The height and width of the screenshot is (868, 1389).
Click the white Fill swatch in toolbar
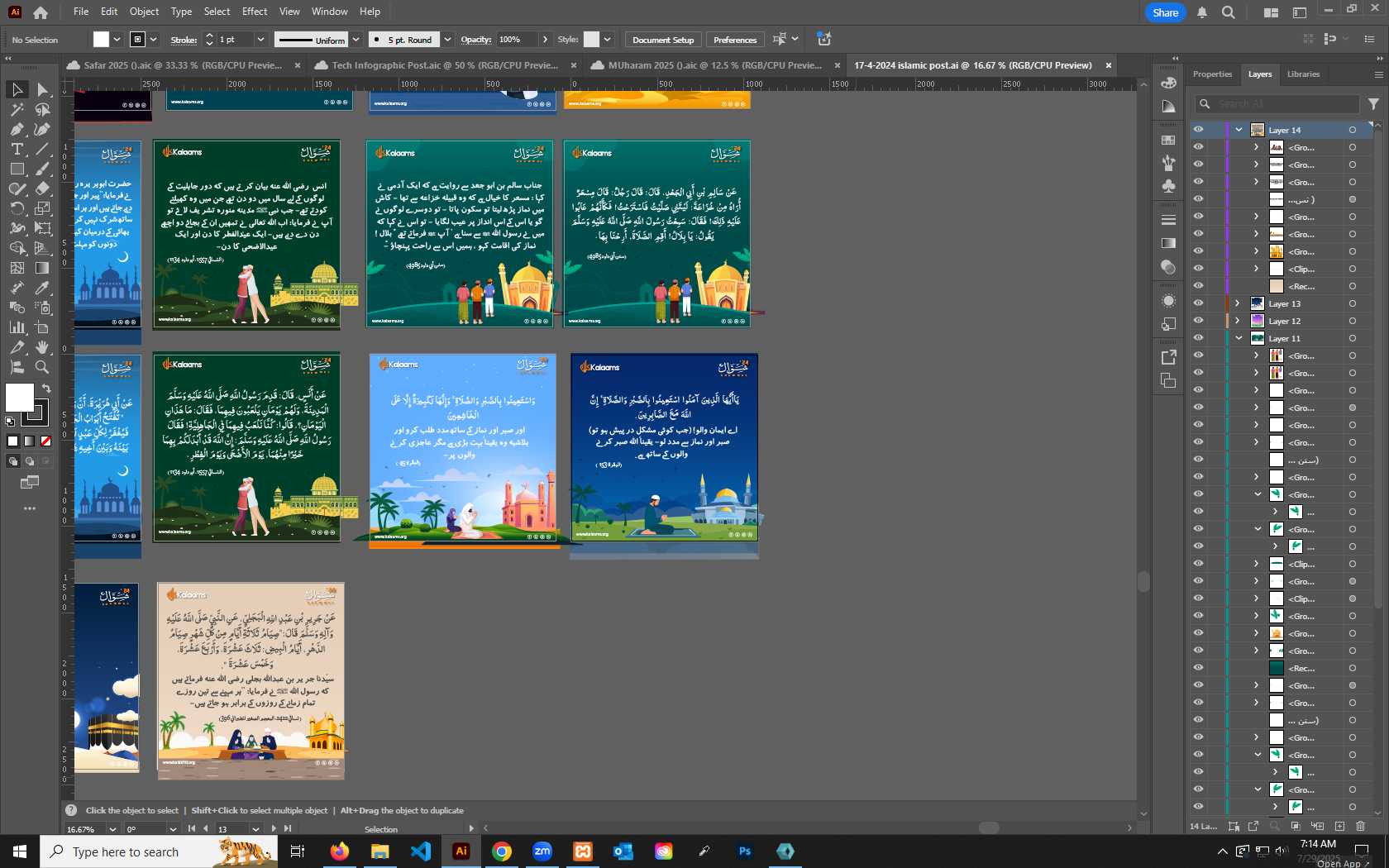[20, 398]
